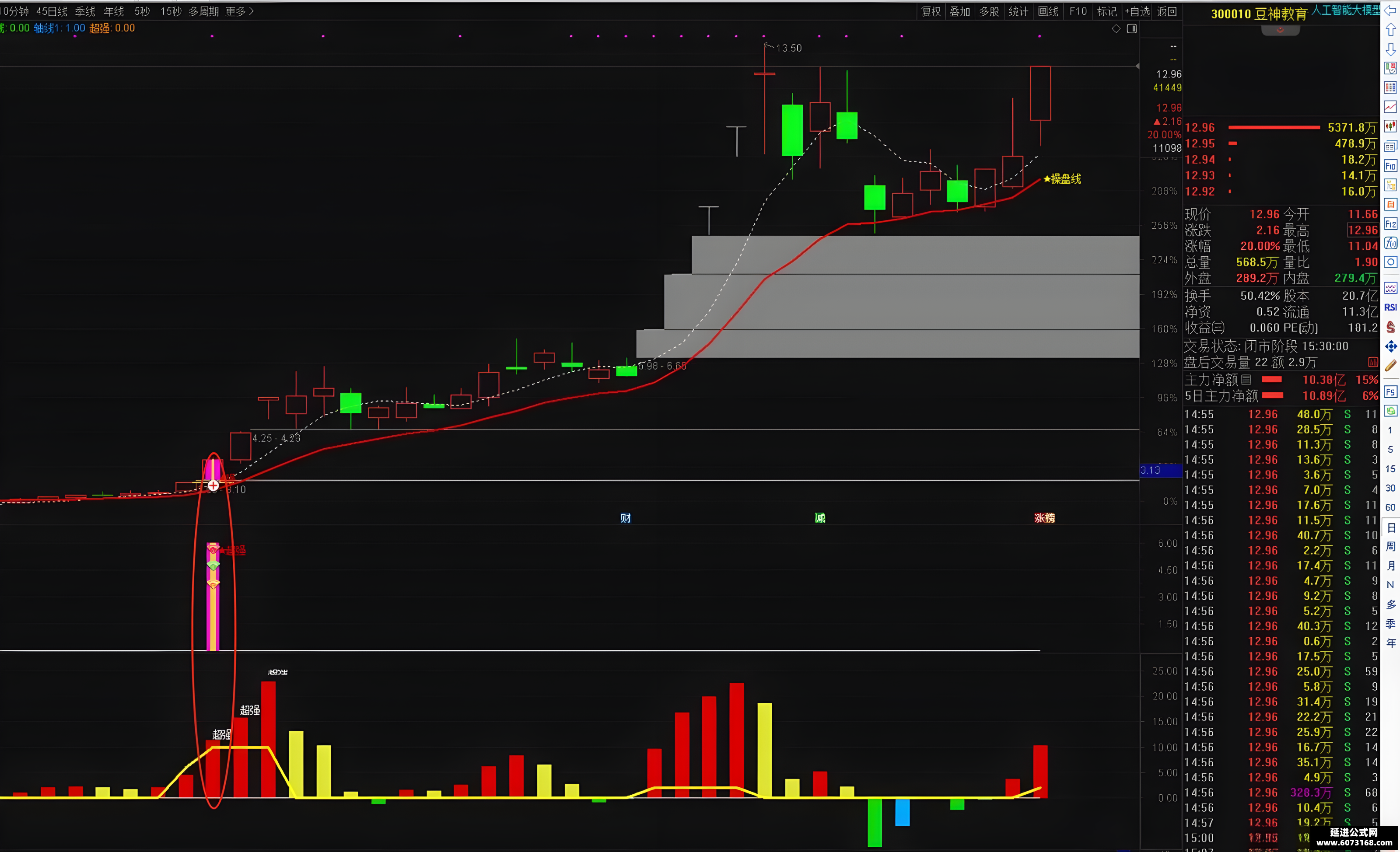Click the +自选 add to watchlist button
The width and height of the screenshot is (1400, 852).
coord(1137,11)
